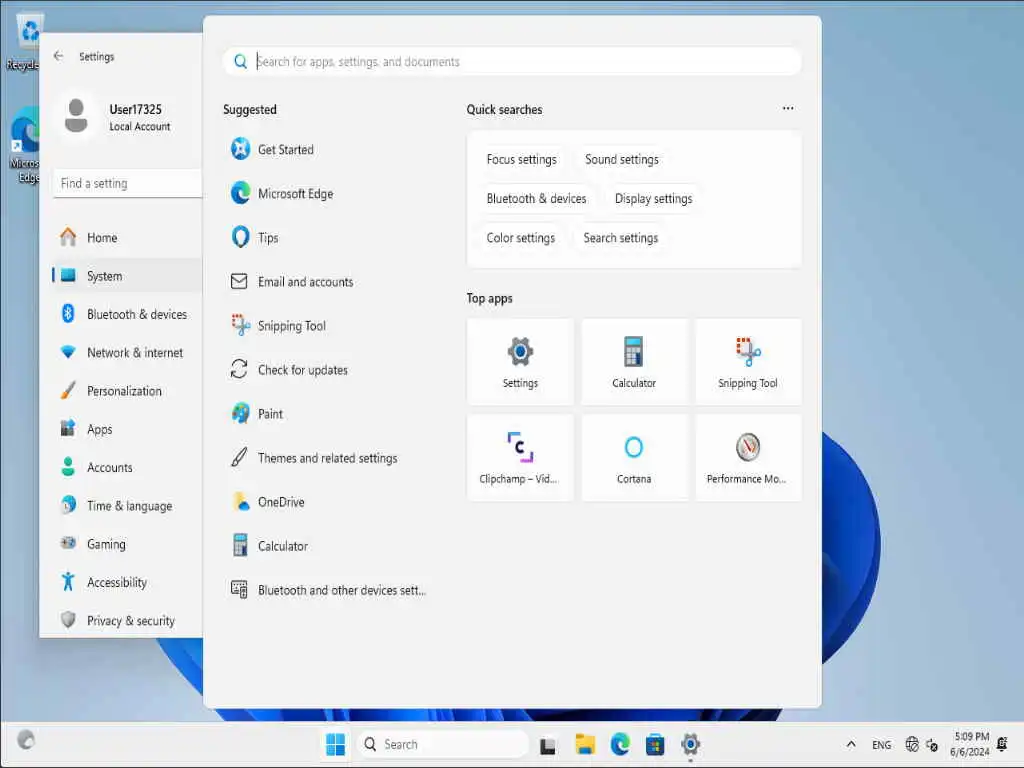1024x768 pixels.
Task: Open Bluetooth & devices in Settings sidebar
Action: [x=126, y=314]
